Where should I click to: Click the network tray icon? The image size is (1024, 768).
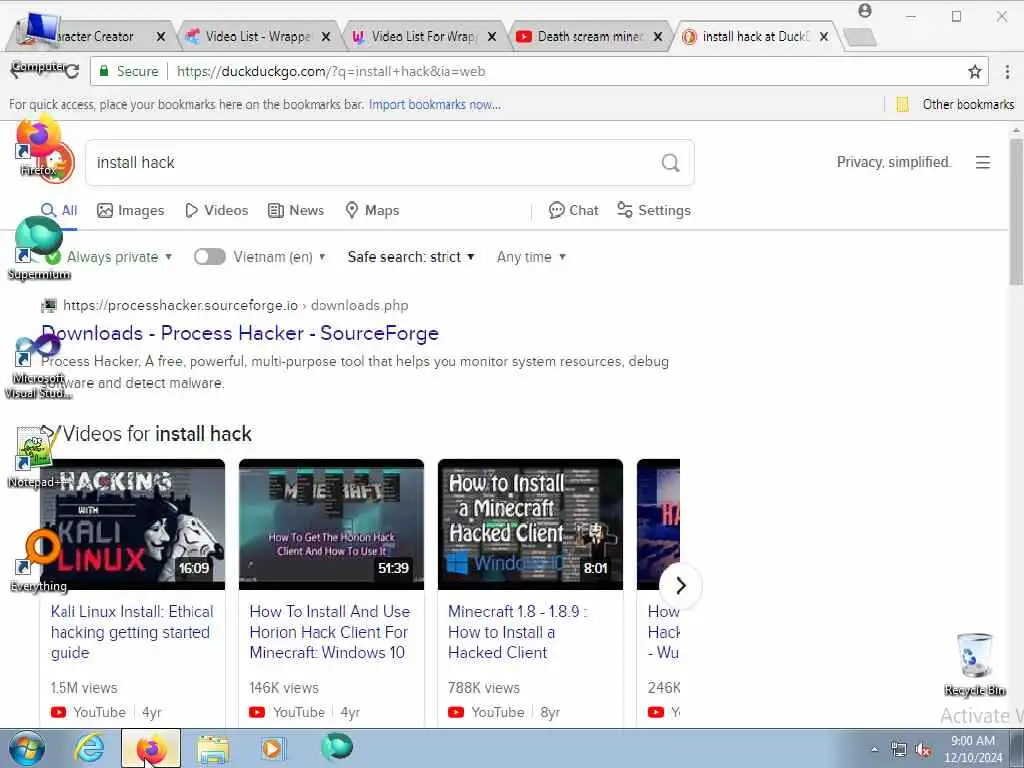(x=899, y=750)
